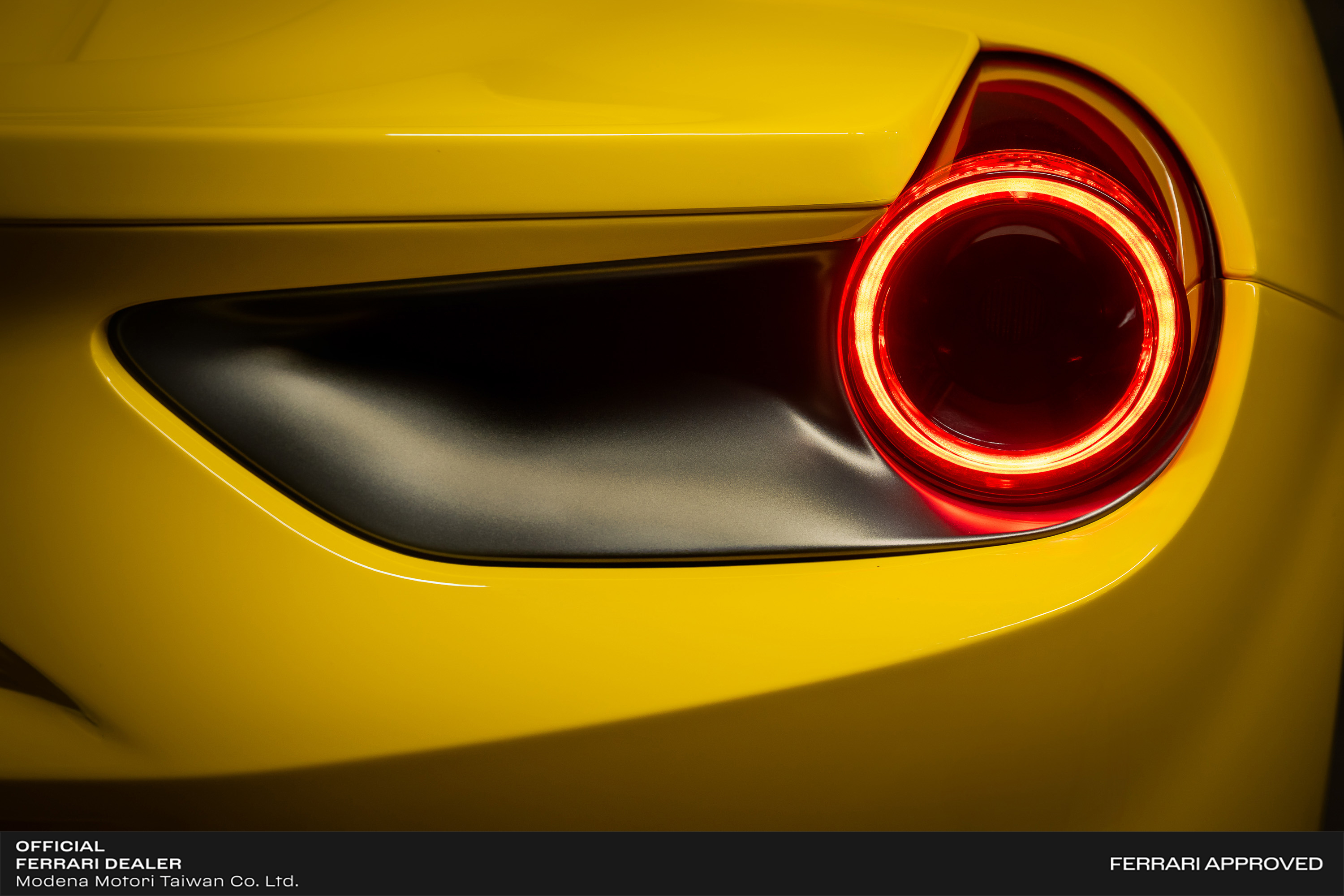Click the FERRARI DEALER label
The width and height of the screenshot is (1344, 896).
[98, 863]
